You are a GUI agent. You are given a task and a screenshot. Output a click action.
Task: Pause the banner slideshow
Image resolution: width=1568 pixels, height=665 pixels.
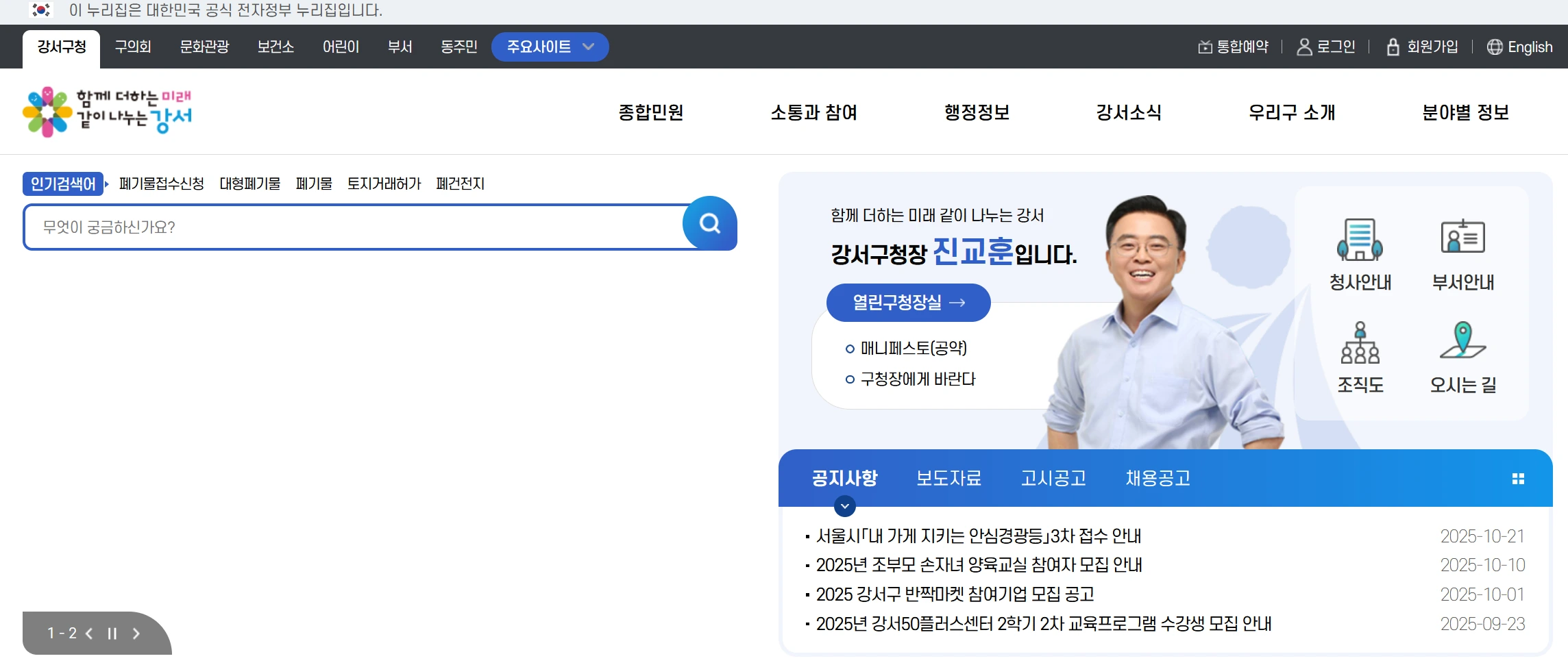pyautogui.click(x=112, y=633)
